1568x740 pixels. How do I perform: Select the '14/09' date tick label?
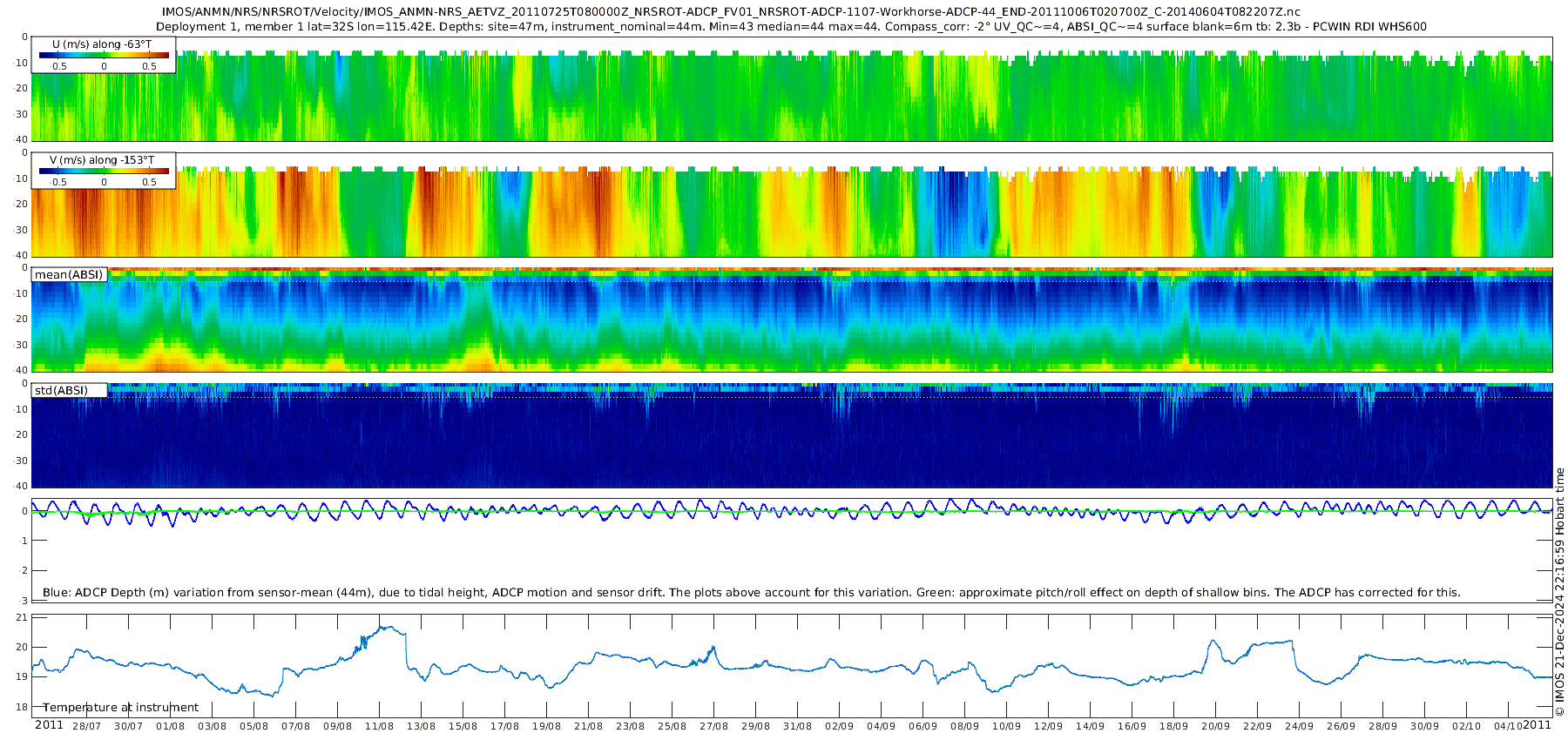pyautogui.click(x=1090, y=726)
